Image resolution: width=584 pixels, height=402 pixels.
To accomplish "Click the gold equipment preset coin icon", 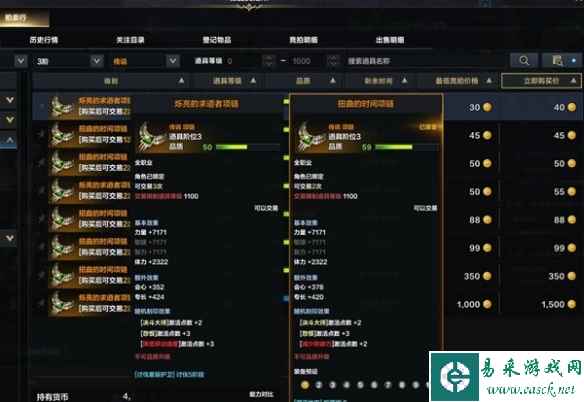I will [x=305, y=385].
